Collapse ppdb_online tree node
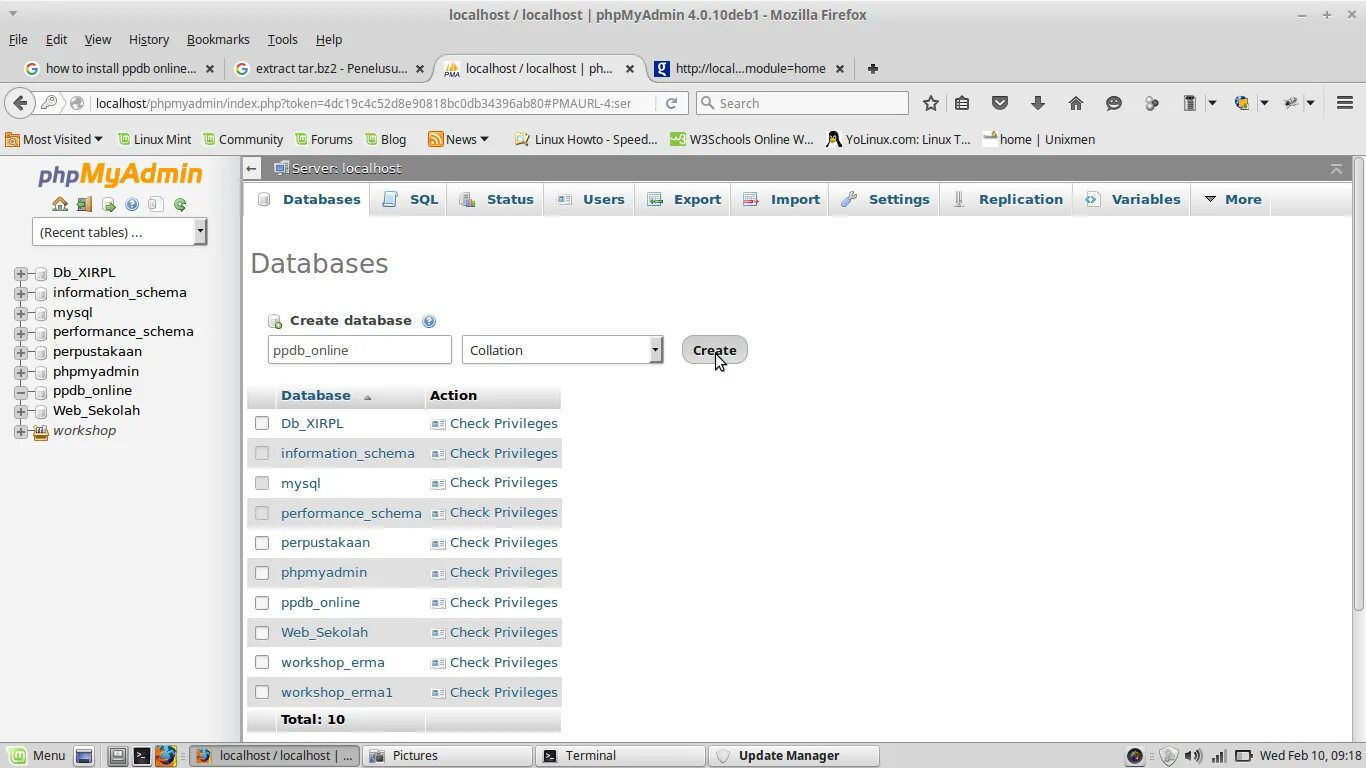 pos(20,391)
